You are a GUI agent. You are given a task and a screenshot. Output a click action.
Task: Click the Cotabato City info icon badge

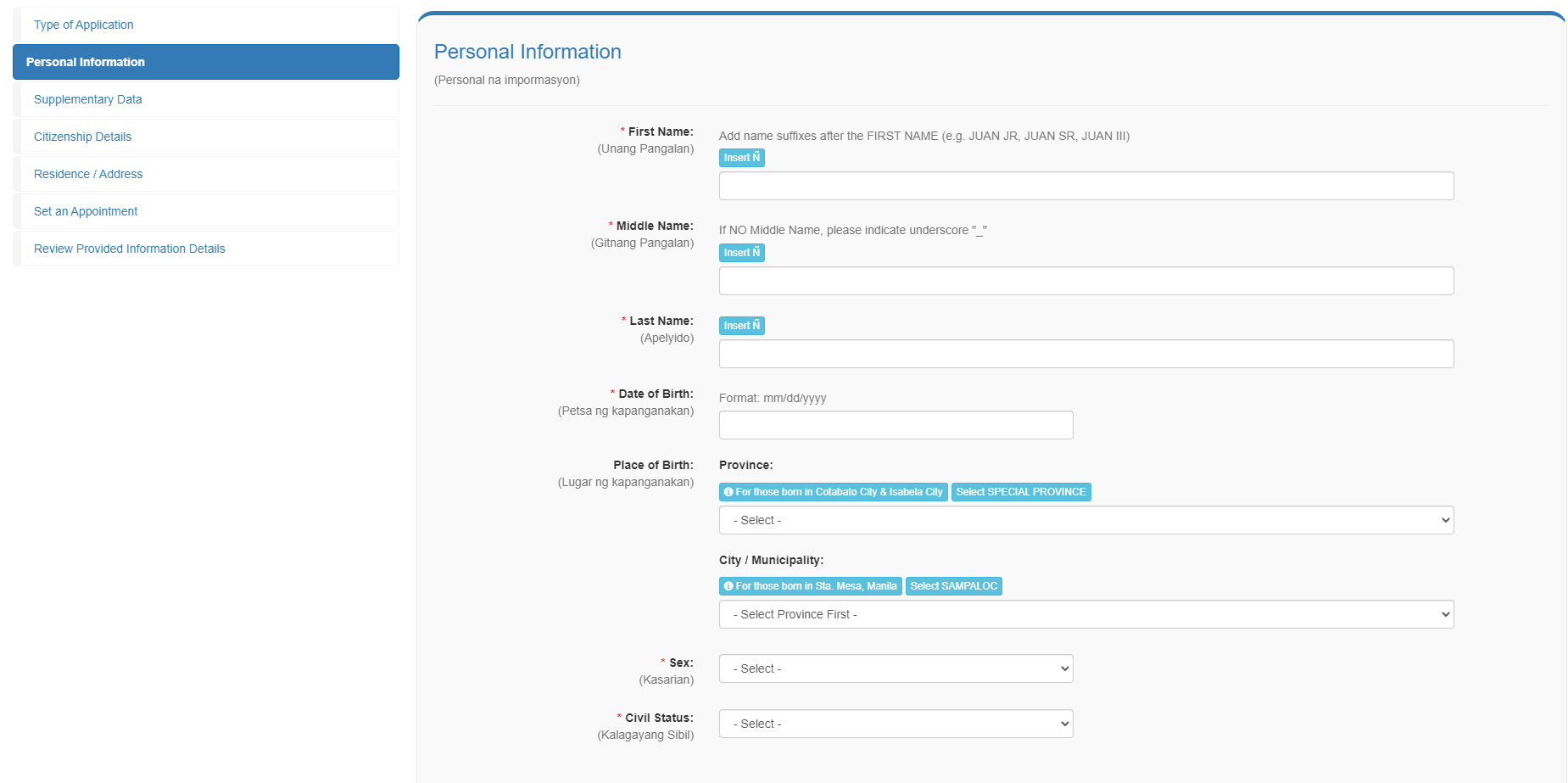pos(833,492)
